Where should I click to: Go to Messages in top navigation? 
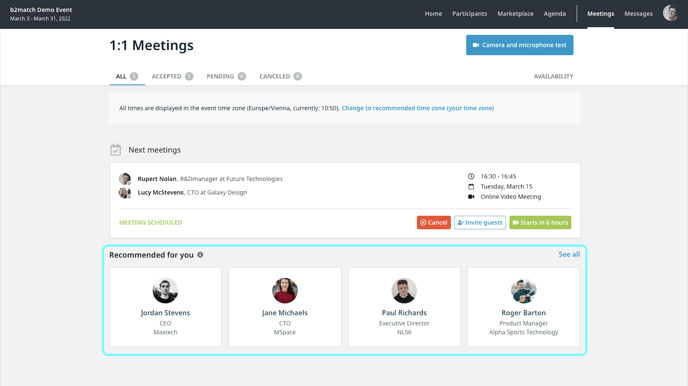click(x=638, y=14)
